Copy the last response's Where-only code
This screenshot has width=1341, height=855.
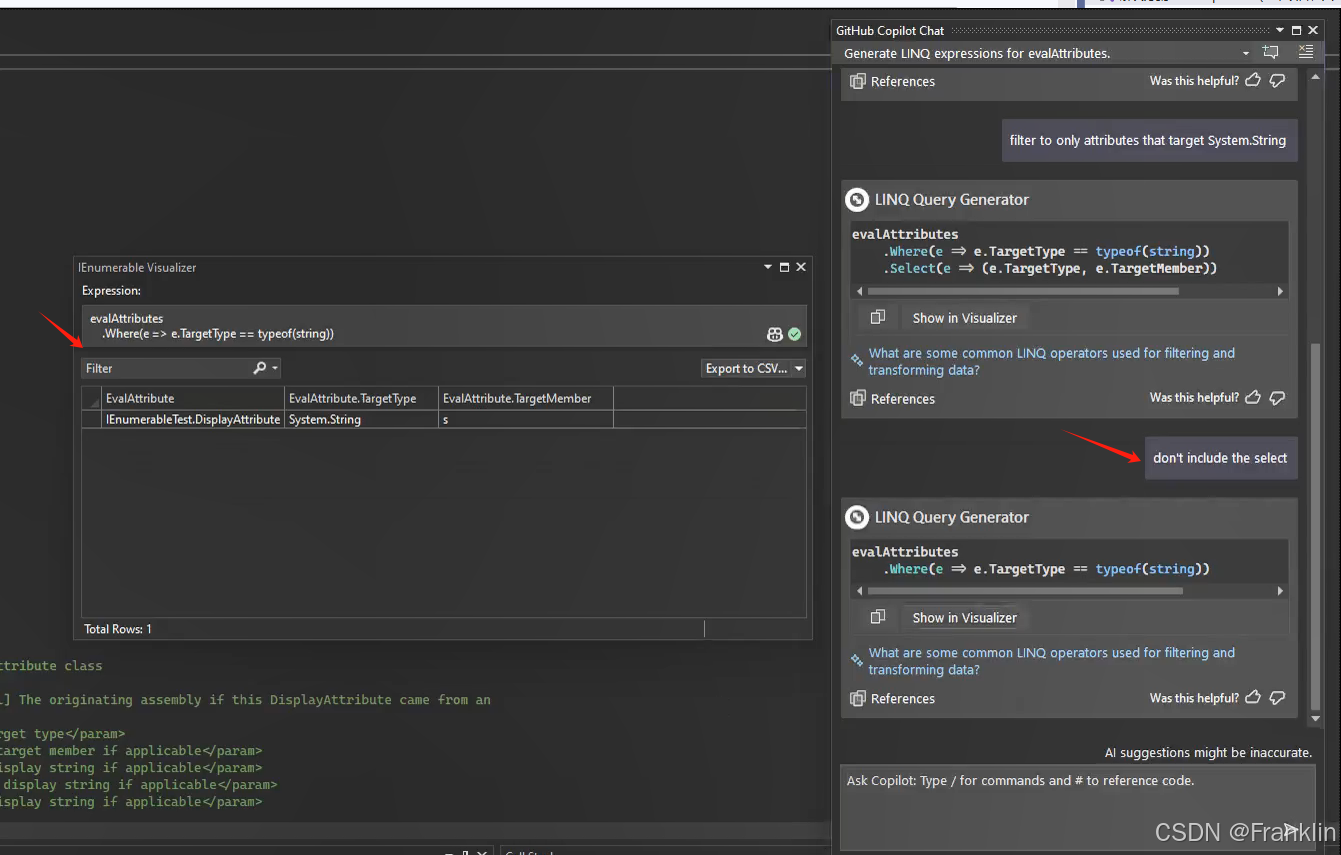click(877, 617)
